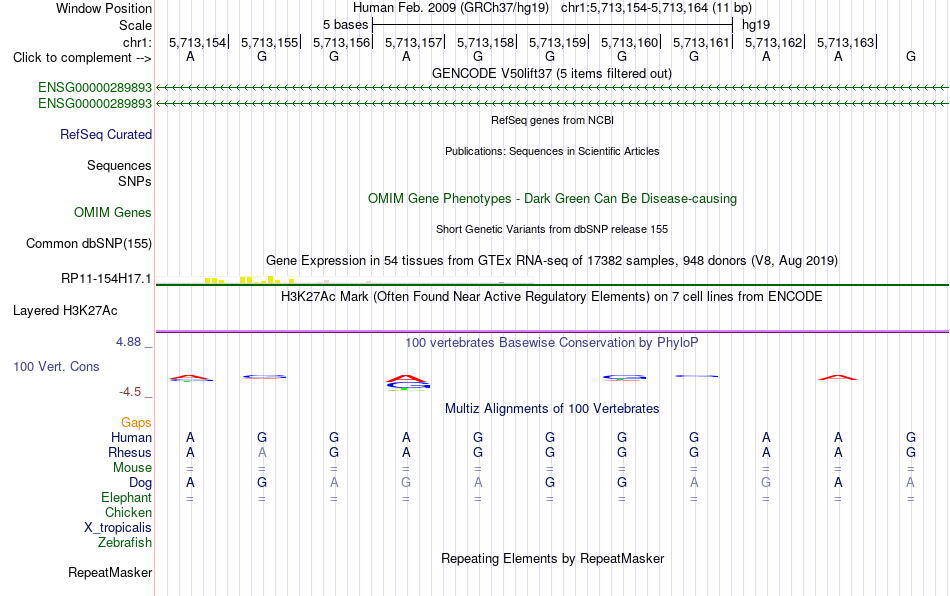Viewport: 950px width, 596px height.
Task: Open 'Short Genetic Variants from dbSNP release 155'
Action: (552, 230)
